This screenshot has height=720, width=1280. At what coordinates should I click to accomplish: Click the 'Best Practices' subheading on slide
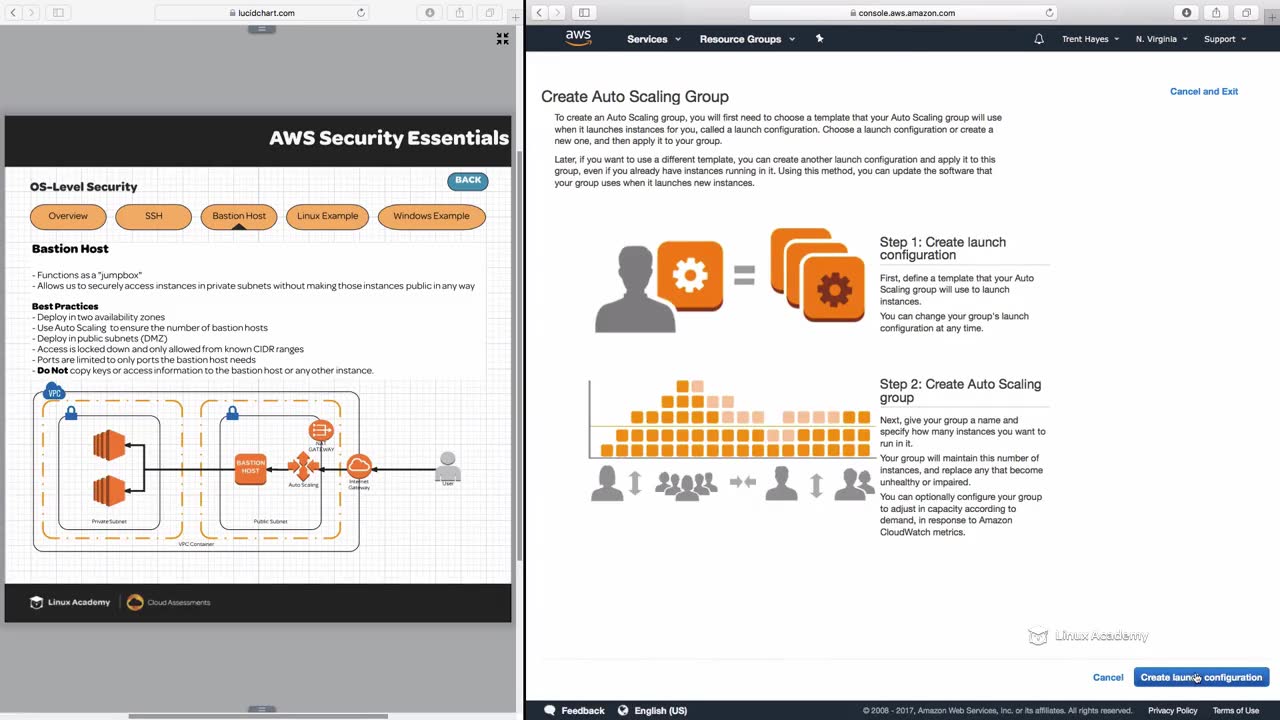click(65, 306)
